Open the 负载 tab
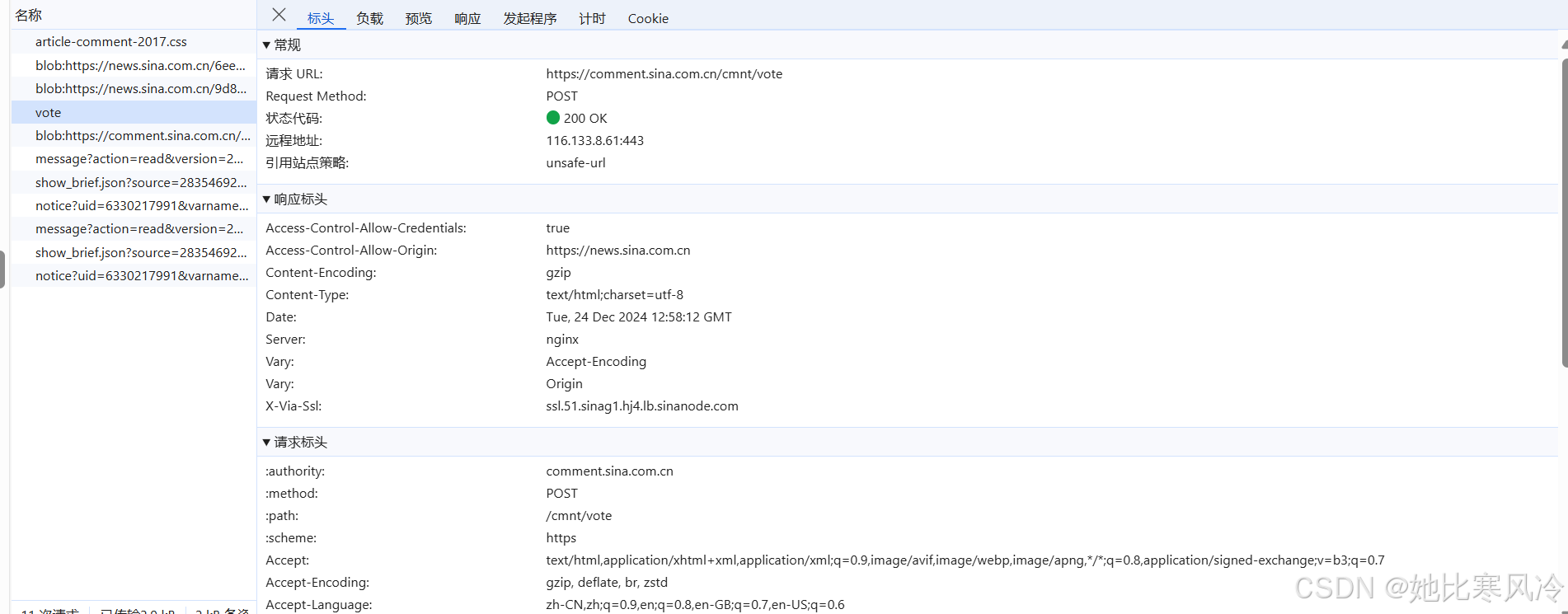Screen dimensions: 1568x614 [369, 18]
